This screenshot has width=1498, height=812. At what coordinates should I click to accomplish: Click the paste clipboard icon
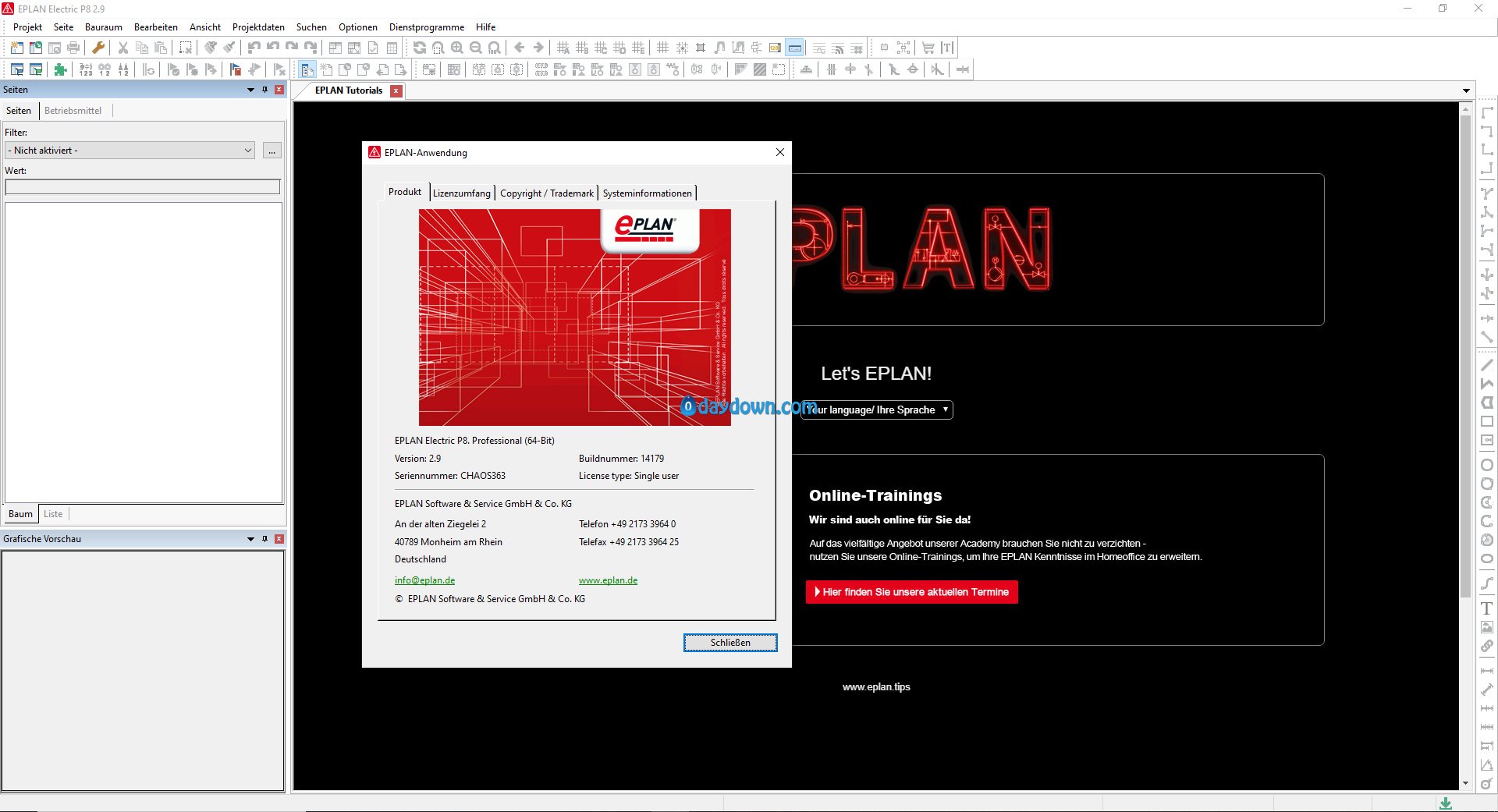[x=161, y=48]
